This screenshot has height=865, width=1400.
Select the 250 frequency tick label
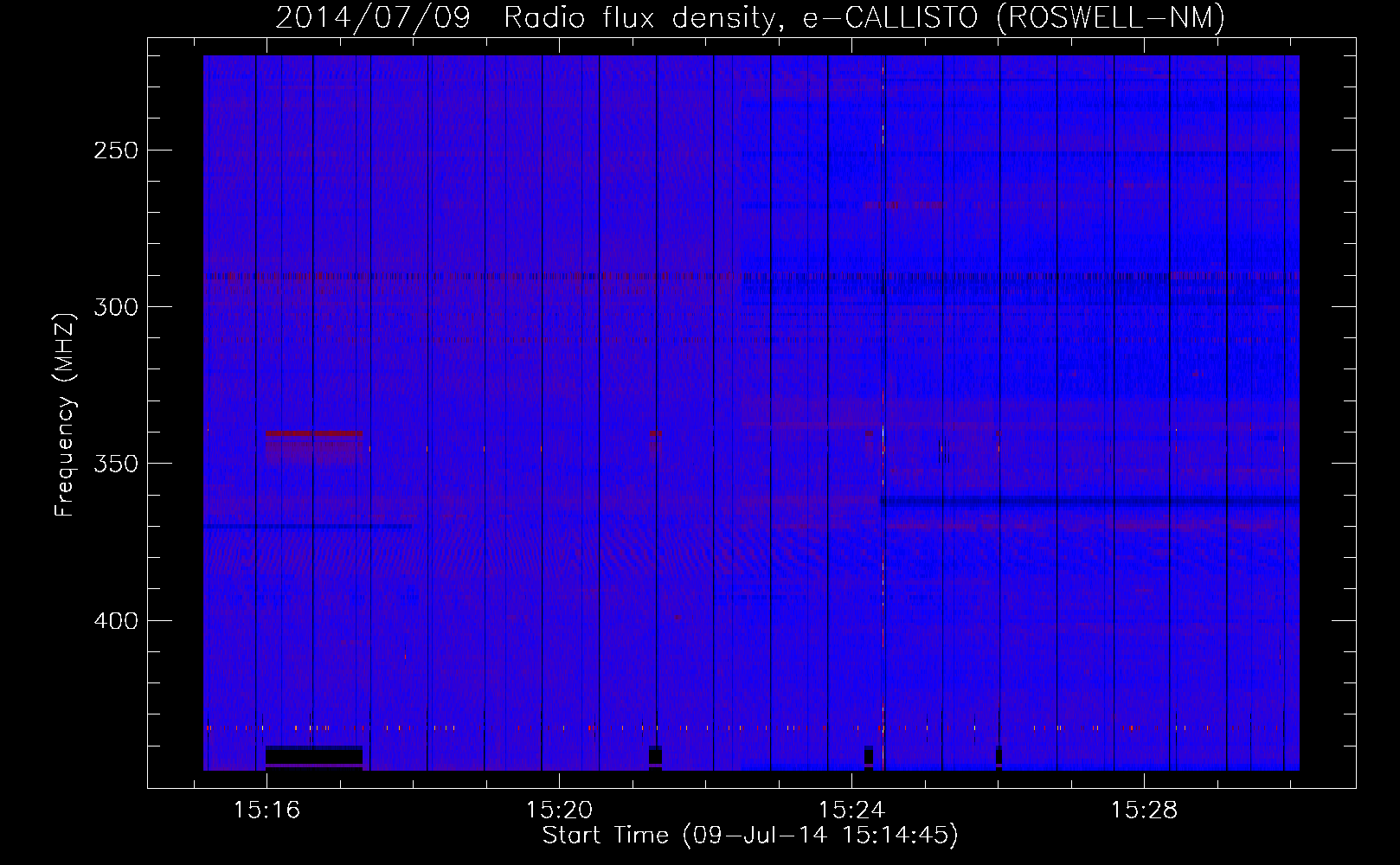pyautogui.click(x=115, y=151)
